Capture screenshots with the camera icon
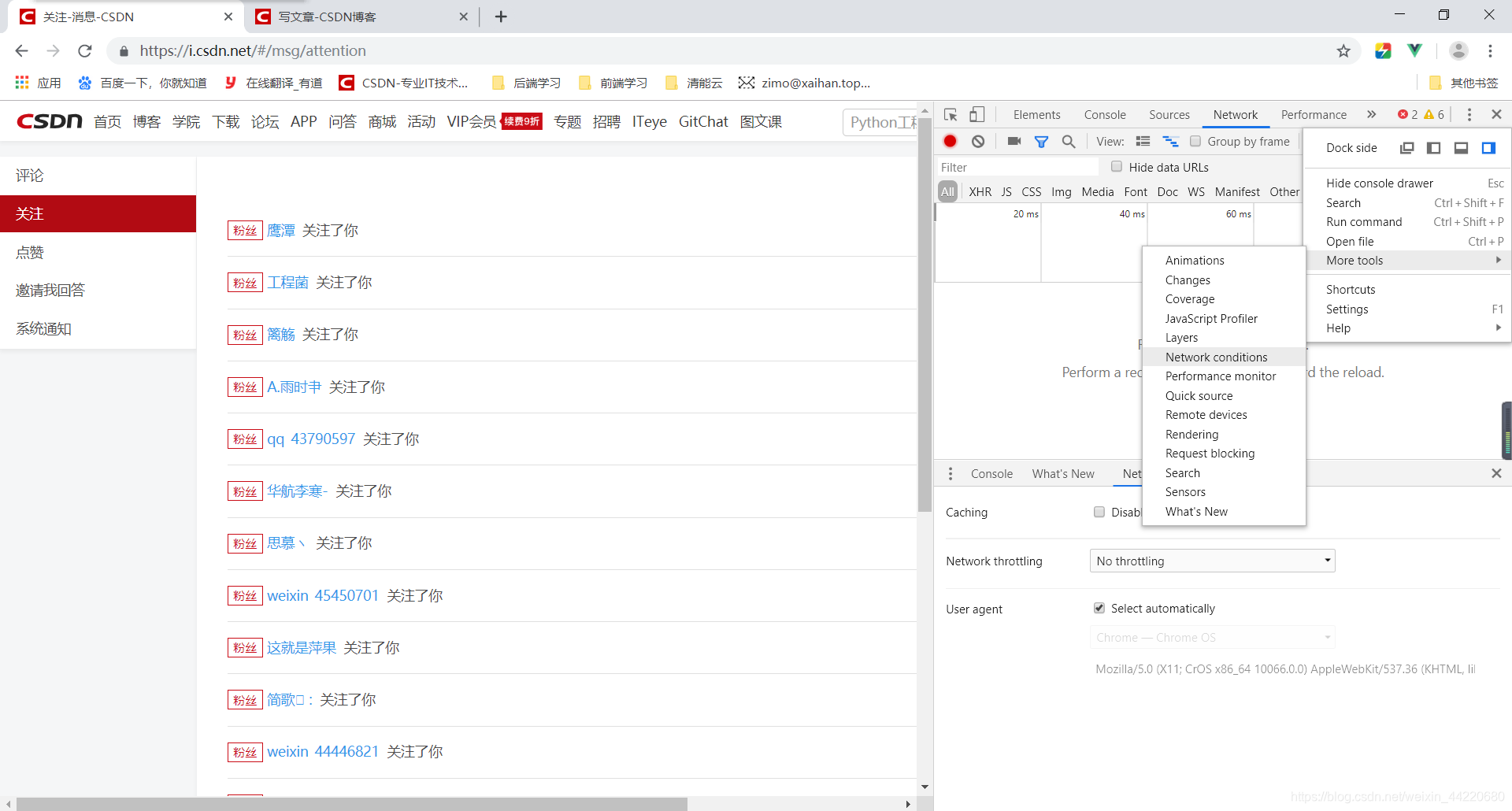This screenshot has width=1512, height=811. click(x=1014, y=141)
